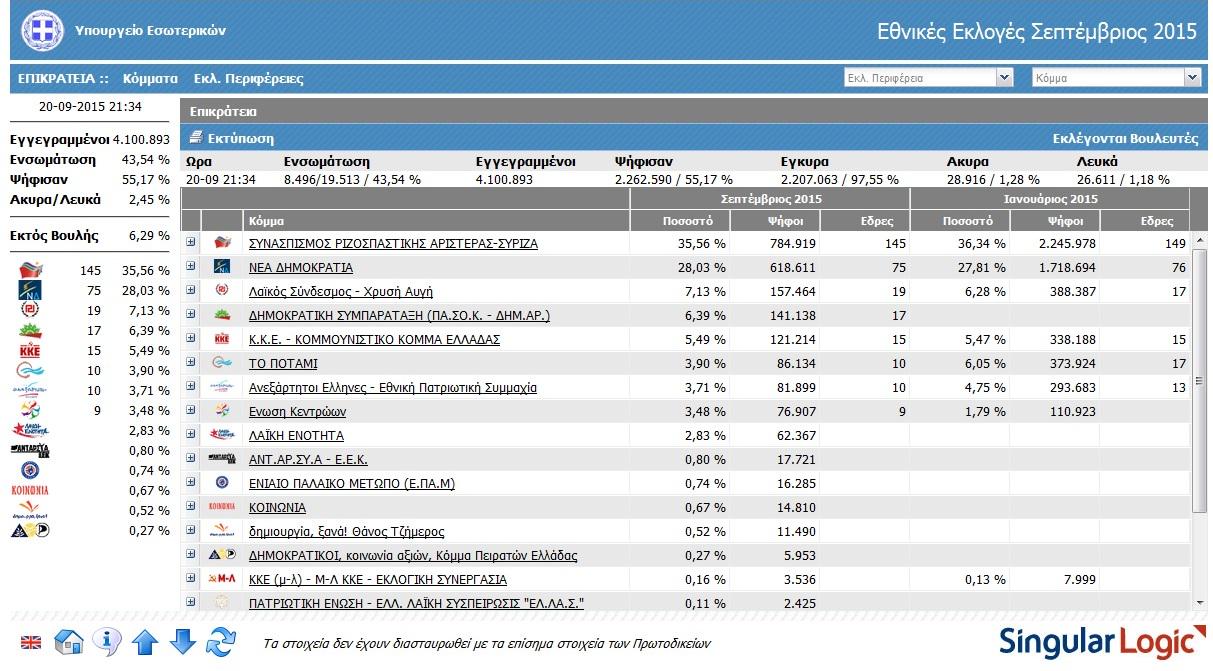Viewport: 1213px width, 671px height.
Task: Open the Εκλ. Περιφέρειες menu
Action: [x=248, y=78]
